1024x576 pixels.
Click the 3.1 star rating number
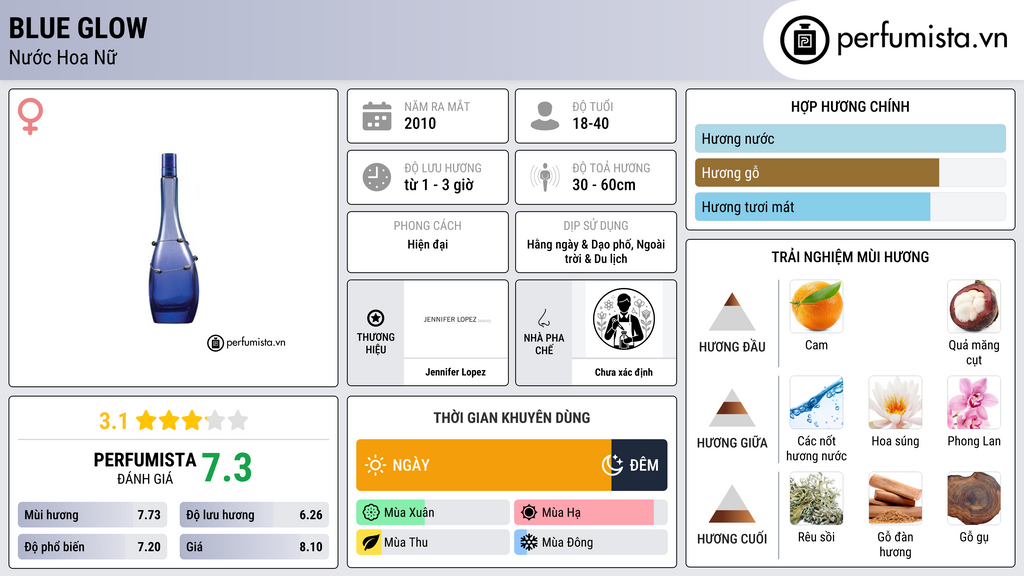pos(113,421)
